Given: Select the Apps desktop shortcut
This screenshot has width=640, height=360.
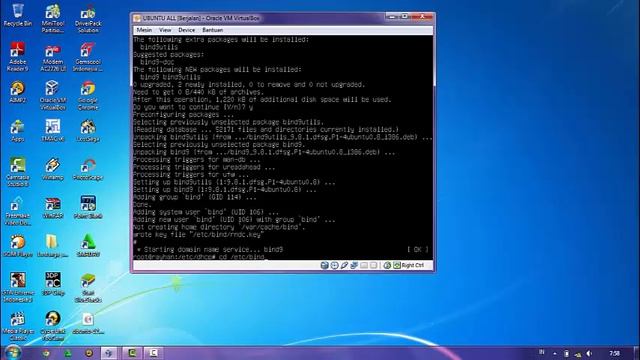Looking at the screenshot, I should pyautogui.click(x=18, y=131).
